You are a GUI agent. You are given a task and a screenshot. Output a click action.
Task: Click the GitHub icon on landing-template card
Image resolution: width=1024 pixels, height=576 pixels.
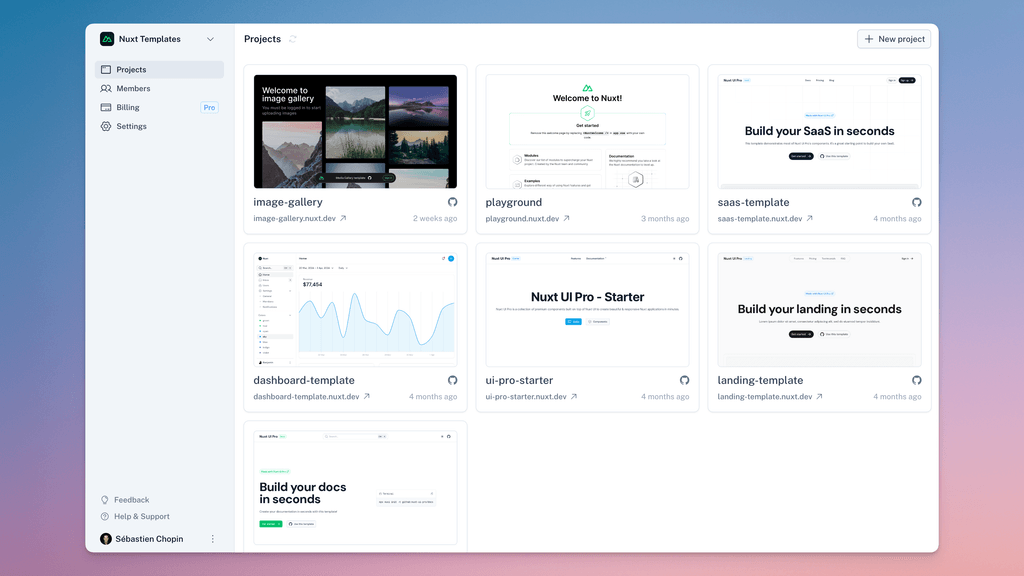917,380
